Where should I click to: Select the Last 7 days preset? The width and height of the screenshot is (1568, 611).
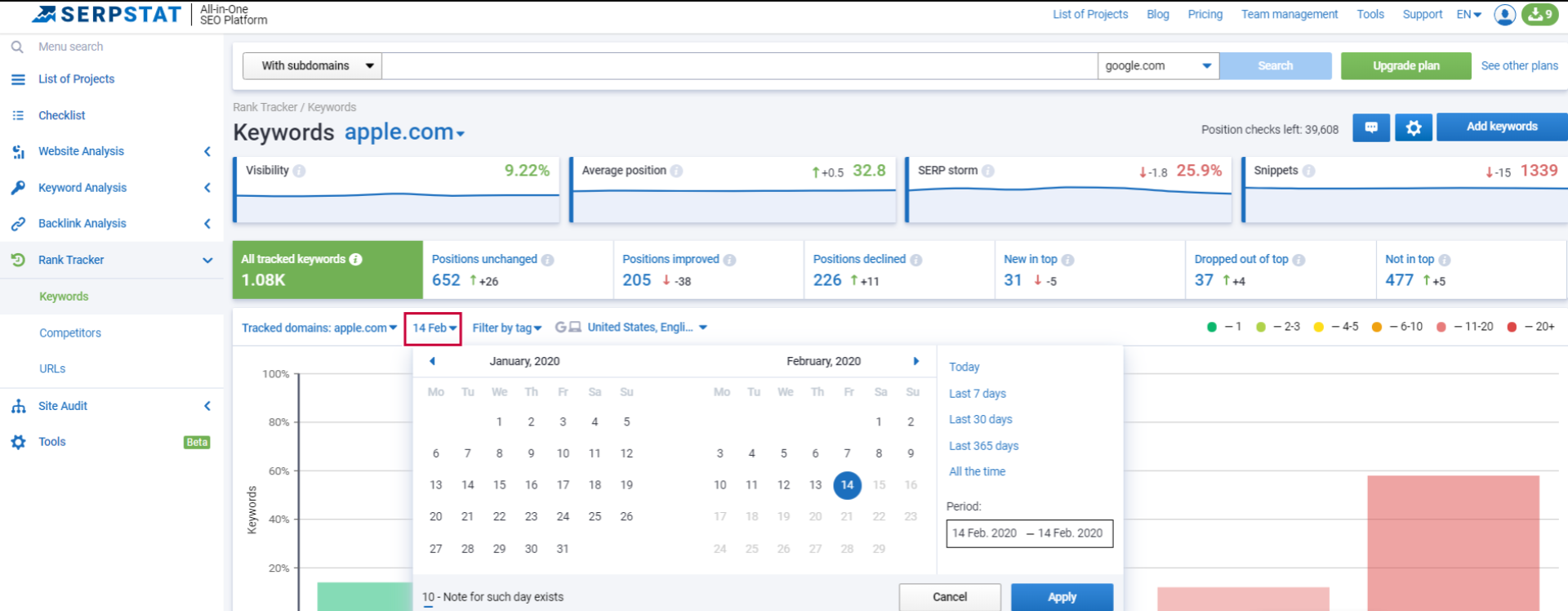pos(977,394)
